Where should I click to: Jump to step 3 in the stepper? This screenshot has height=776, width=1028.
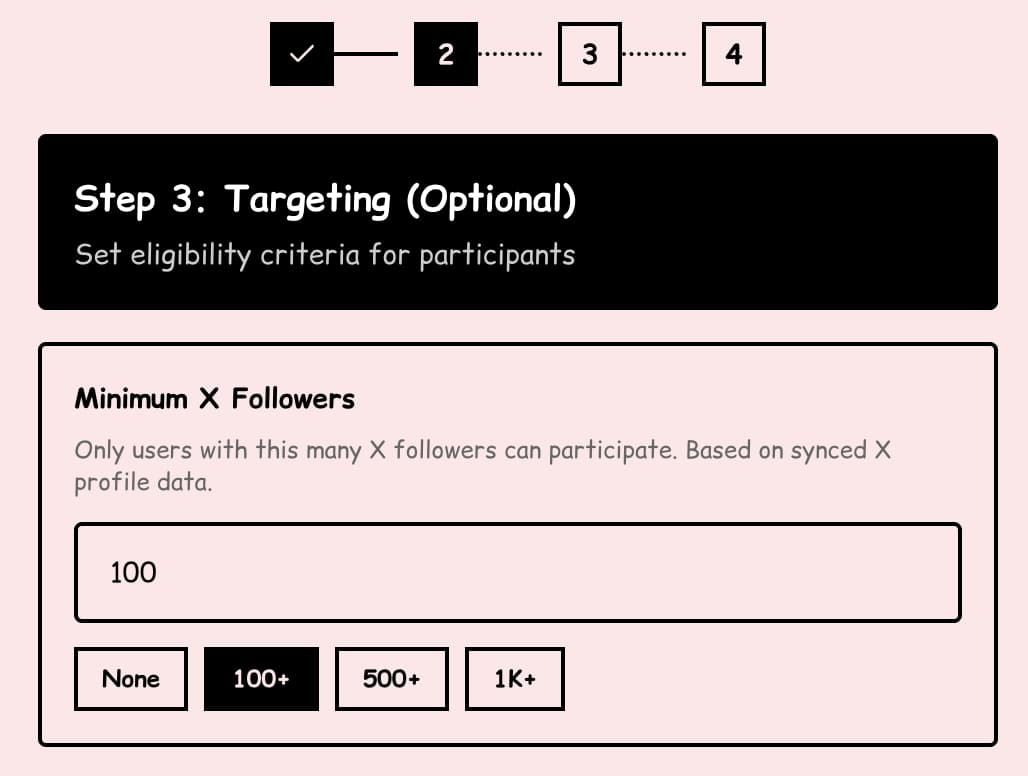click(589, 54)
